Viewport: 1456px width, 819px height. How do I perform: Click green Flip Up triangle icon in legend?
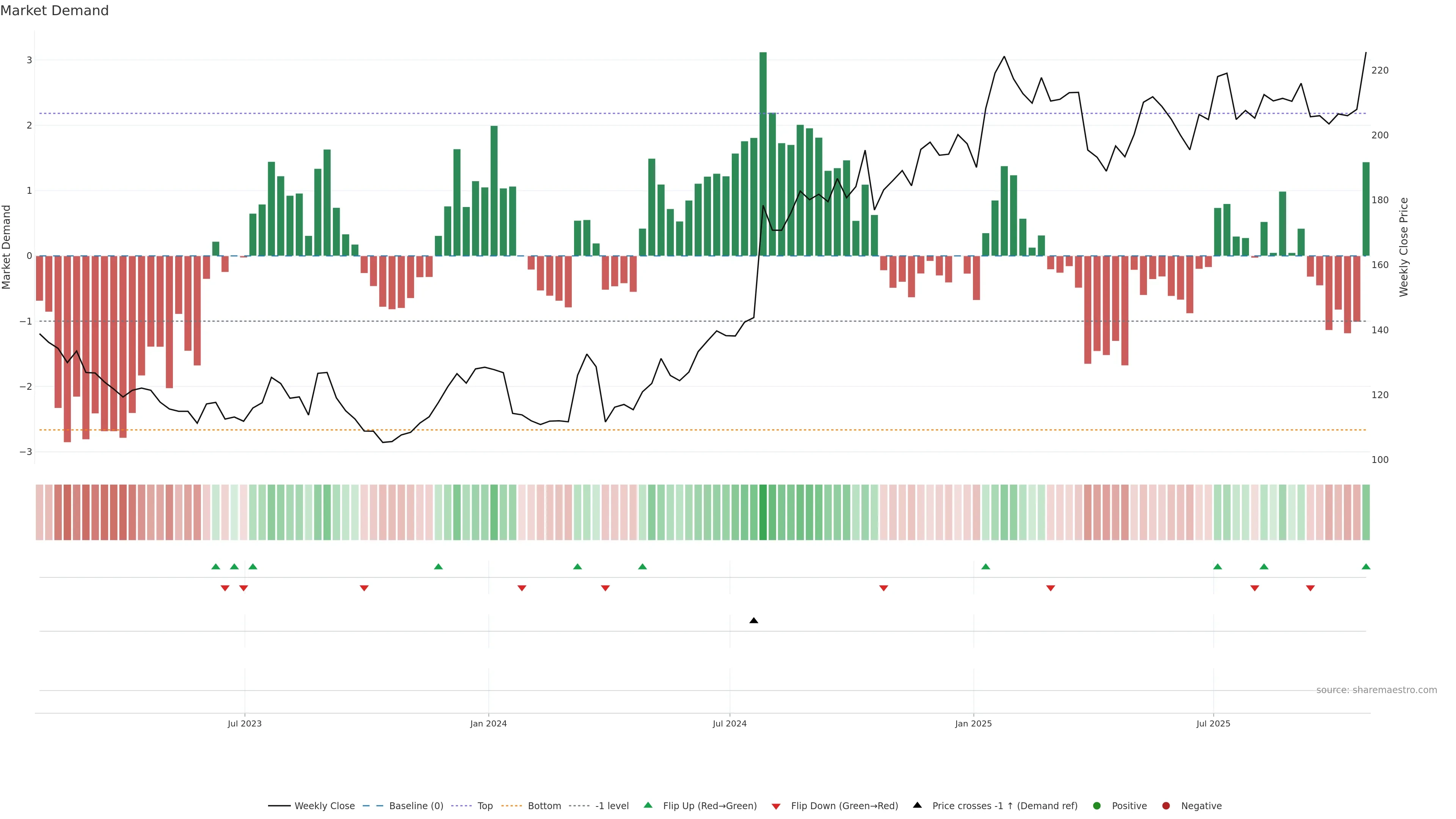[x=648, y=805]
